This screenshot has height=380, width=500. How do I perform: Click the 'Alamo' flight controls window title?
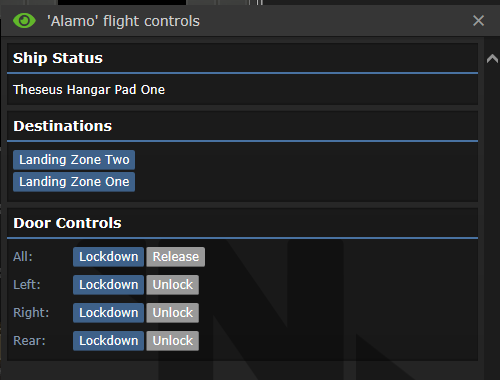123,21
